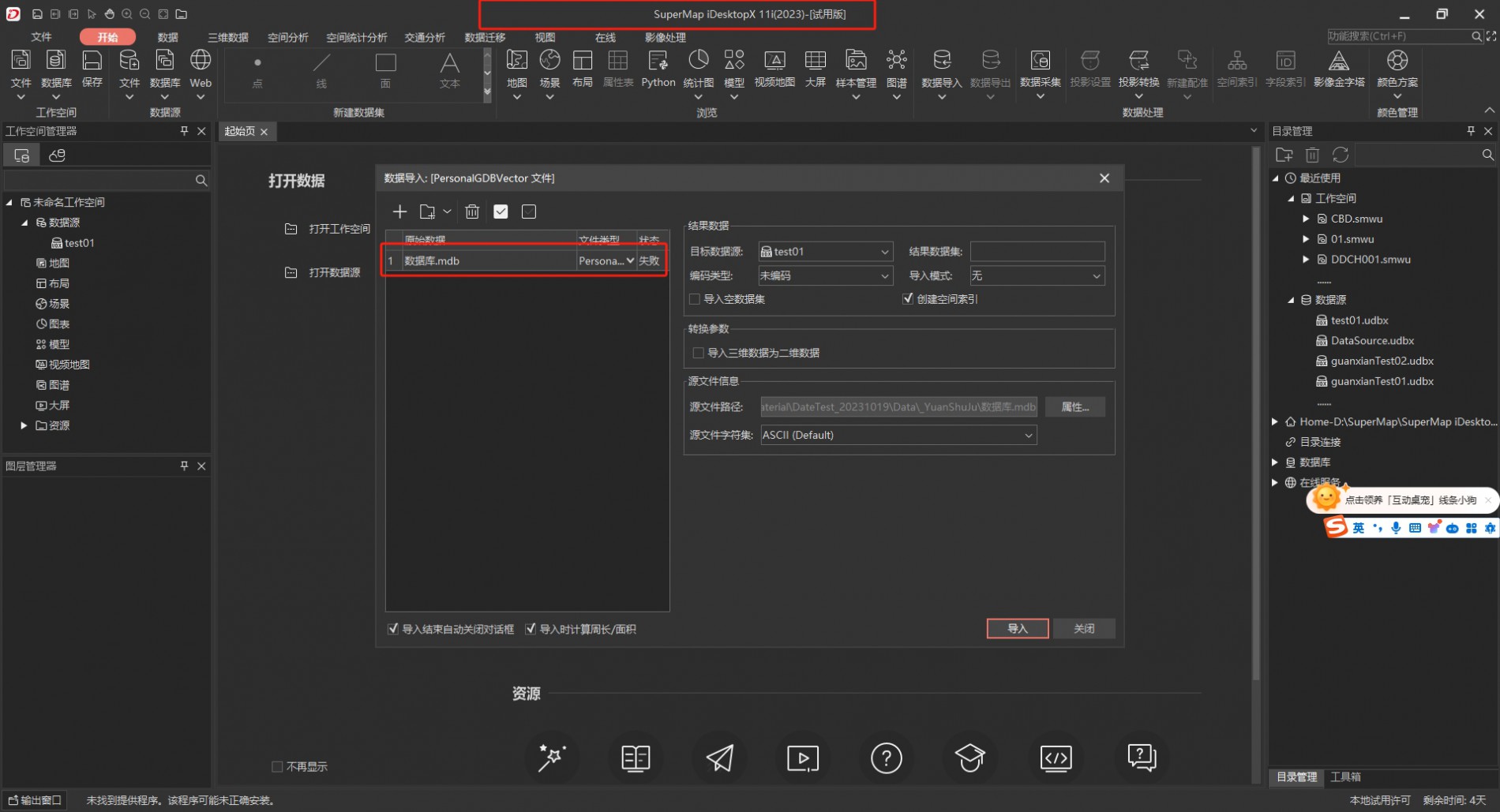Expand CBD.smwu in recent workspaces

(x=1306, y=219)
